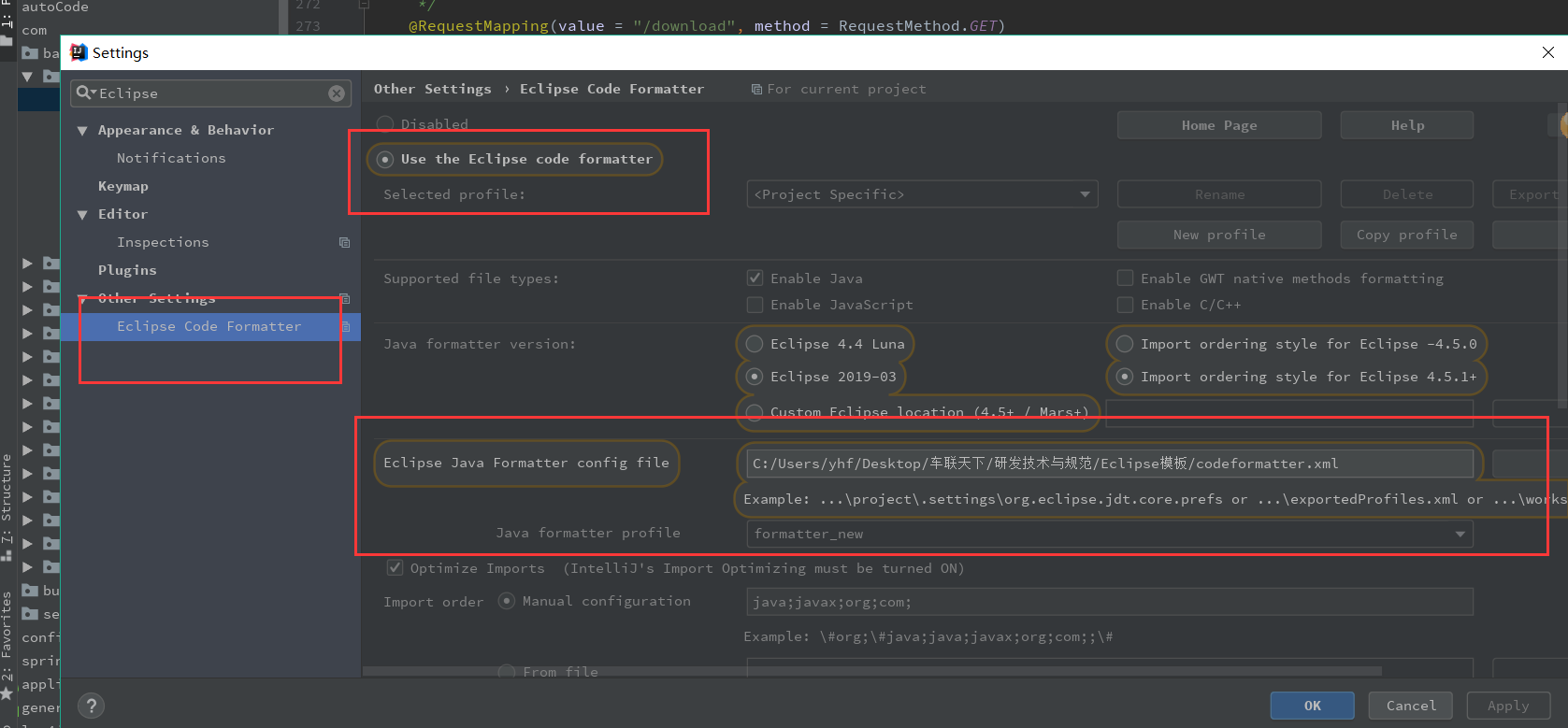Click the Export button
Image resolution: width=1568 pixels, height=728 pixels.
(x=1531, y=194)
